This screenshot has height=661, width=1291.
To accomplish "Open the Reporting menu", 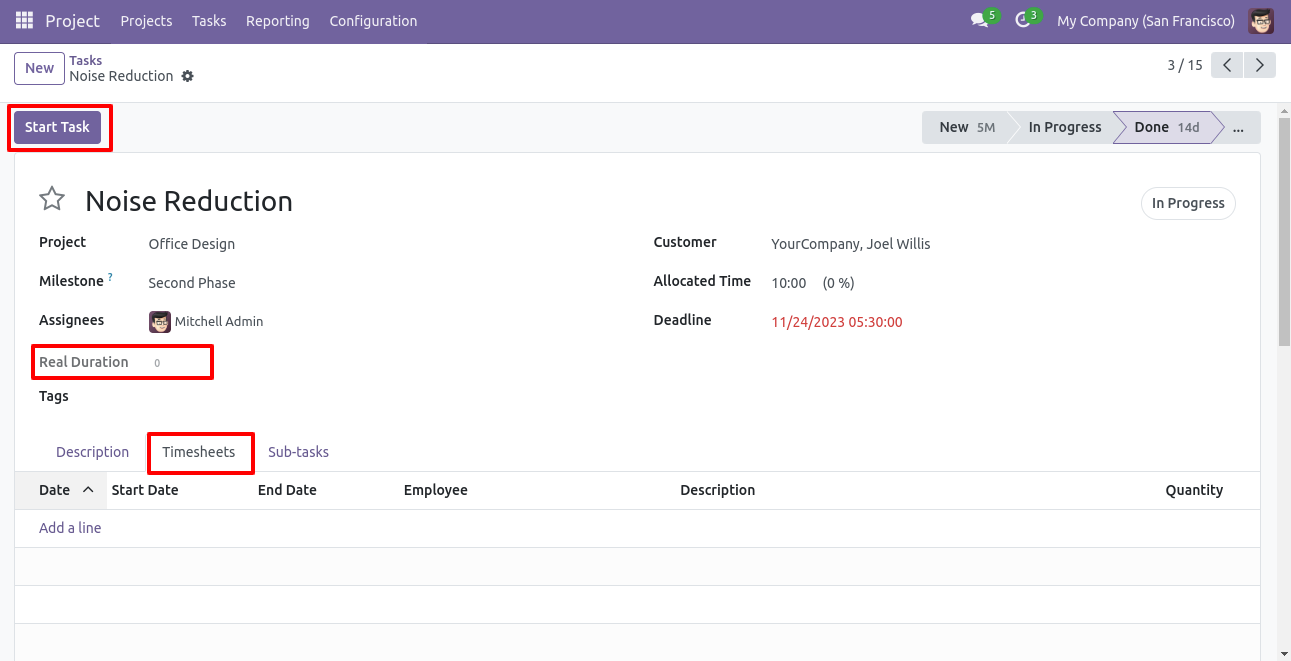I will click(277, 21).
